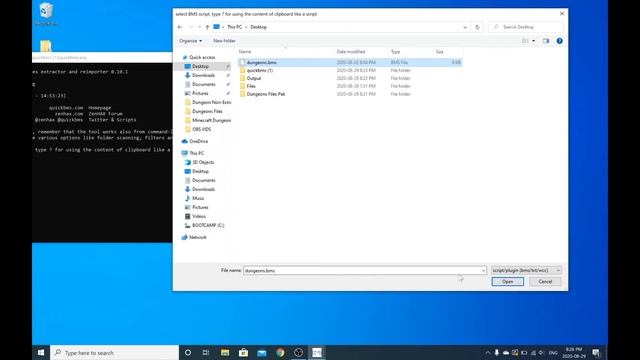Open Pictures under Quick access
Screen dimensions: 640x360
click(200, 93)
